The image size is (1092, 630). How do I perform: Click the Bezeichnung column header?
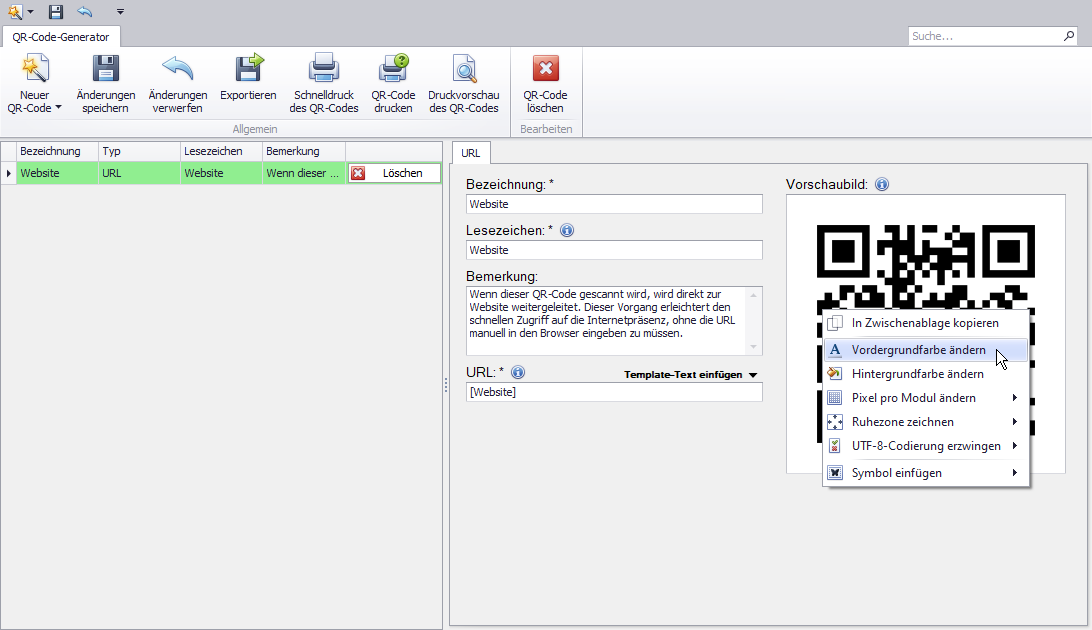tap(57, 151)
